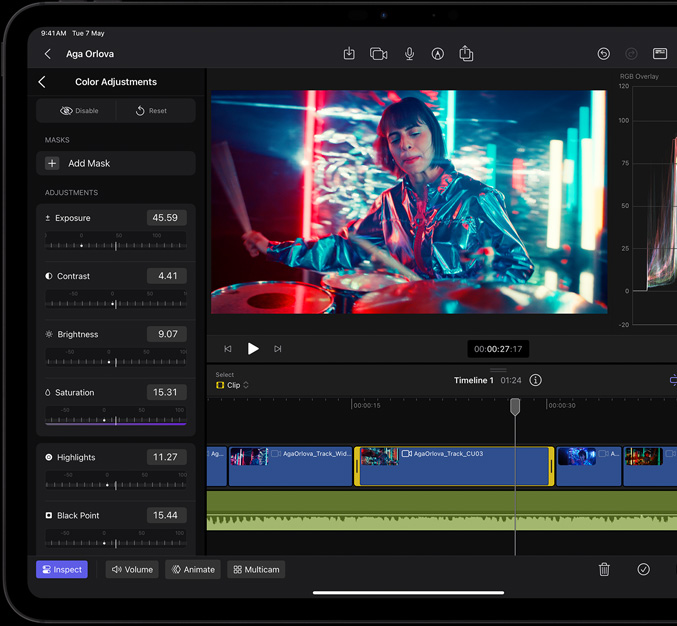This screenshot has width=677, height=626.
Task: Toggle the Inspect panel button
Action: click(x=62, y=569)
